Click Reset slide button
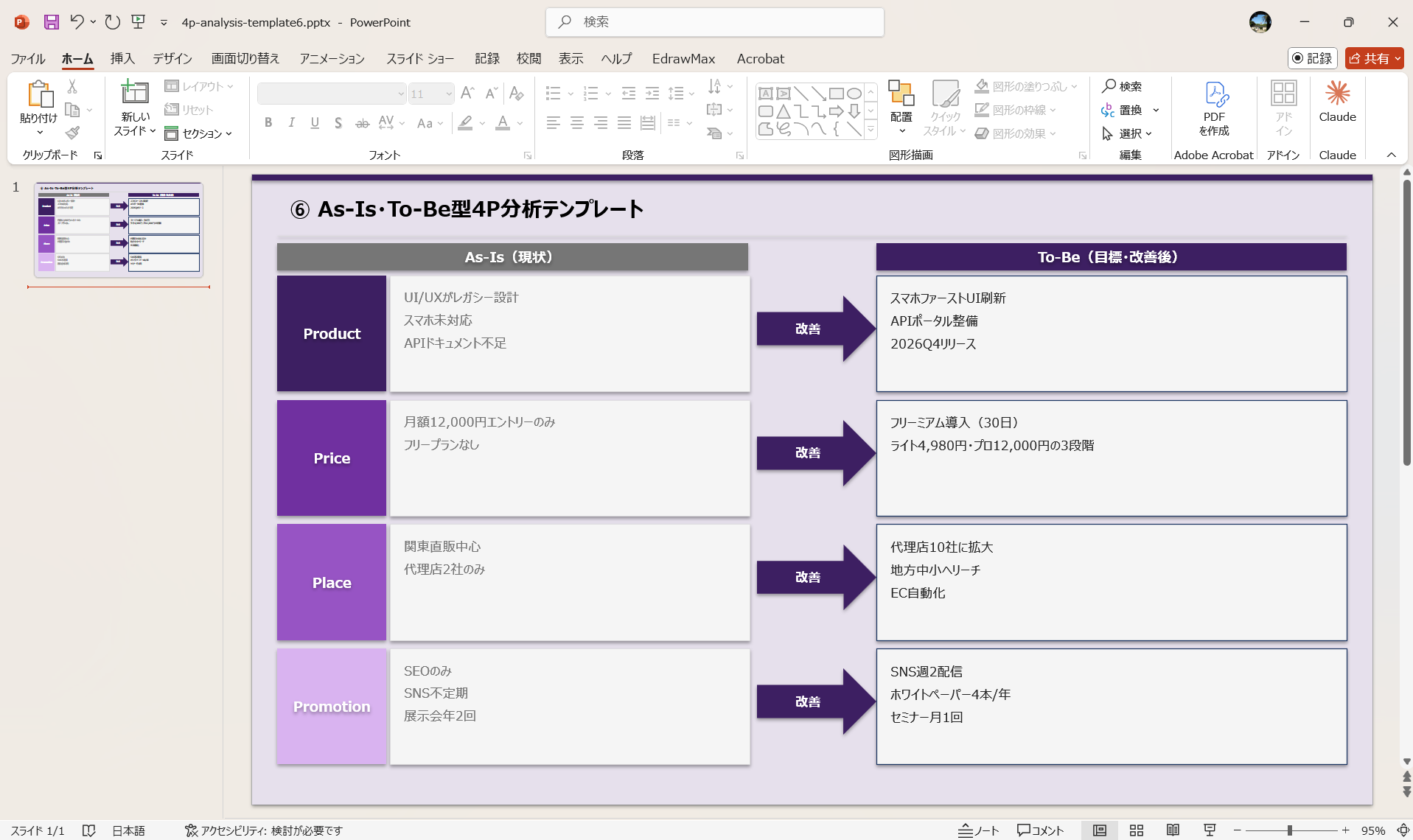The image size is (1413, 840). coord(189,110)
